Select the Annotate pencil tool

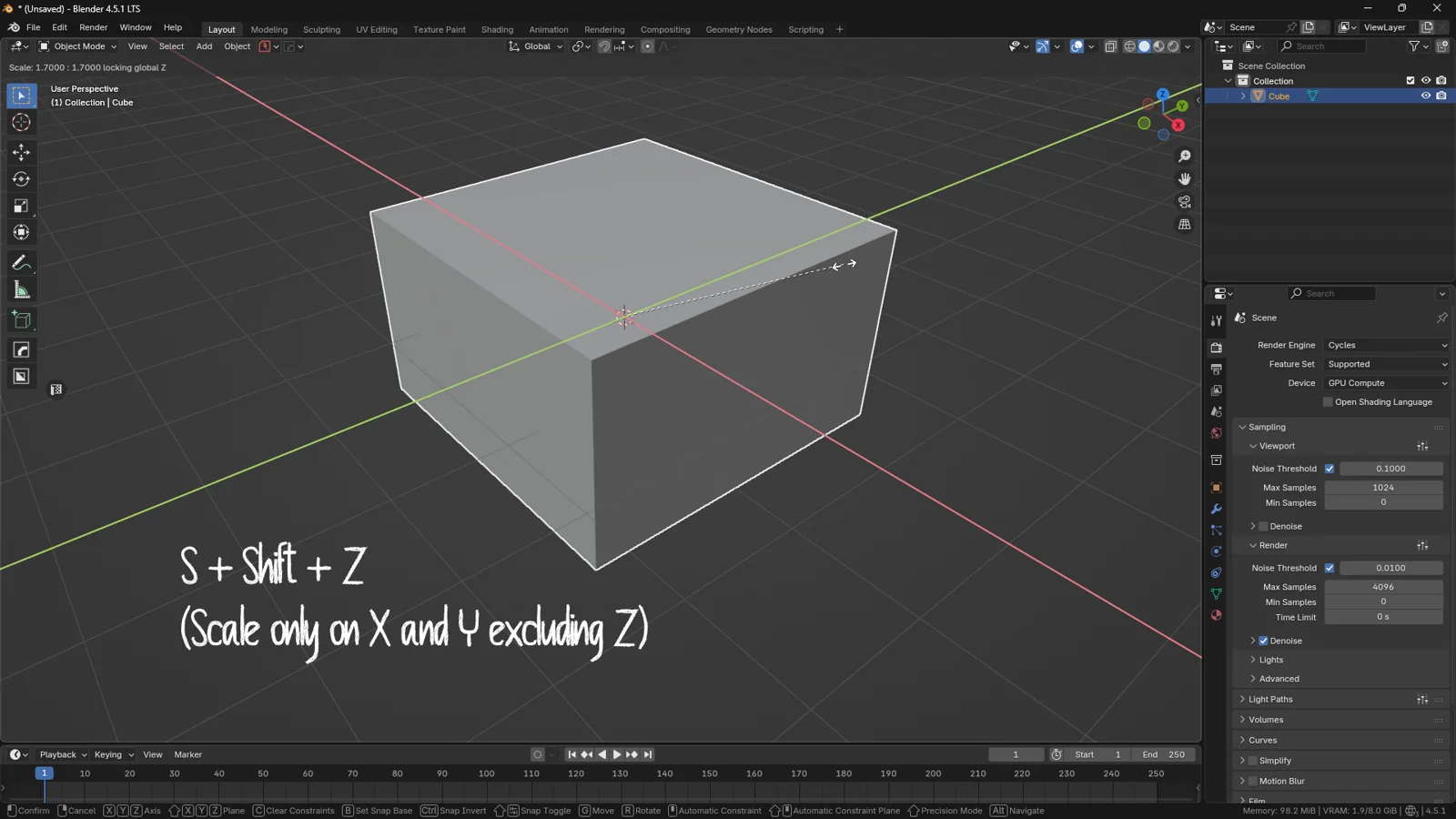[x=21, y=263]
